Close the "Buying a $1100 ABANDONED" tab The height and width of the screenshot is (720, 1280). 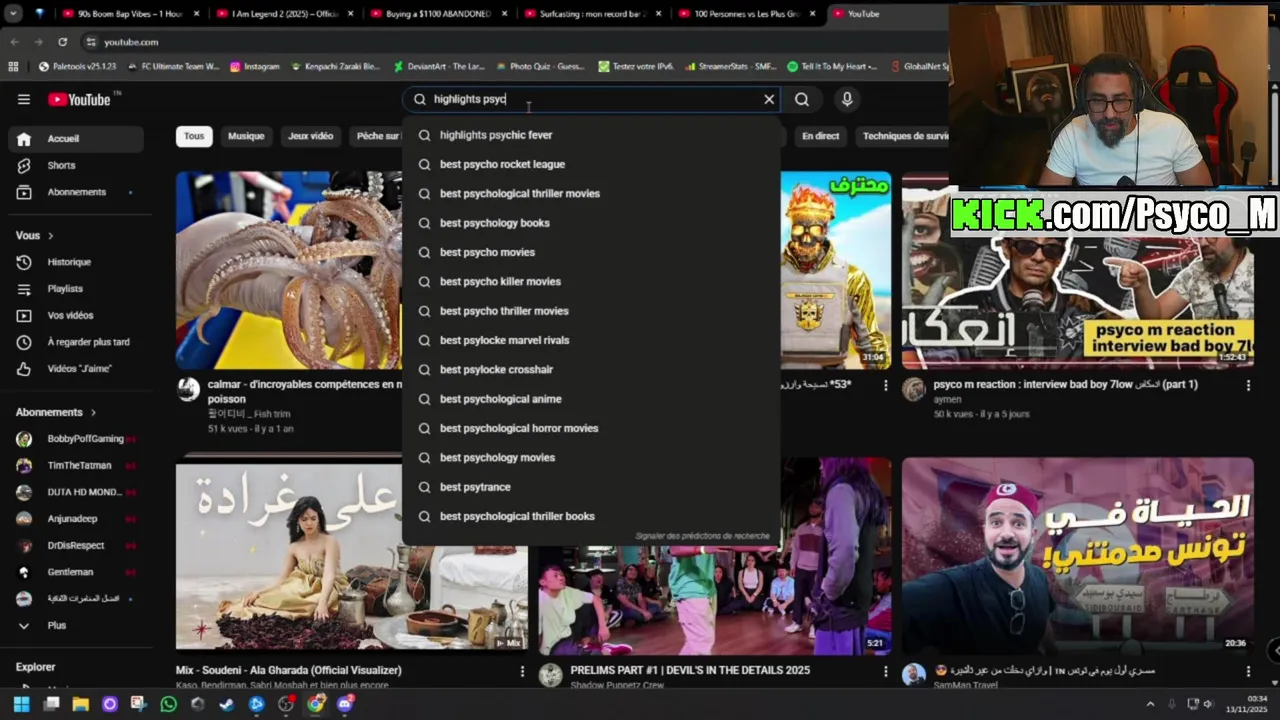click(504, 14)
